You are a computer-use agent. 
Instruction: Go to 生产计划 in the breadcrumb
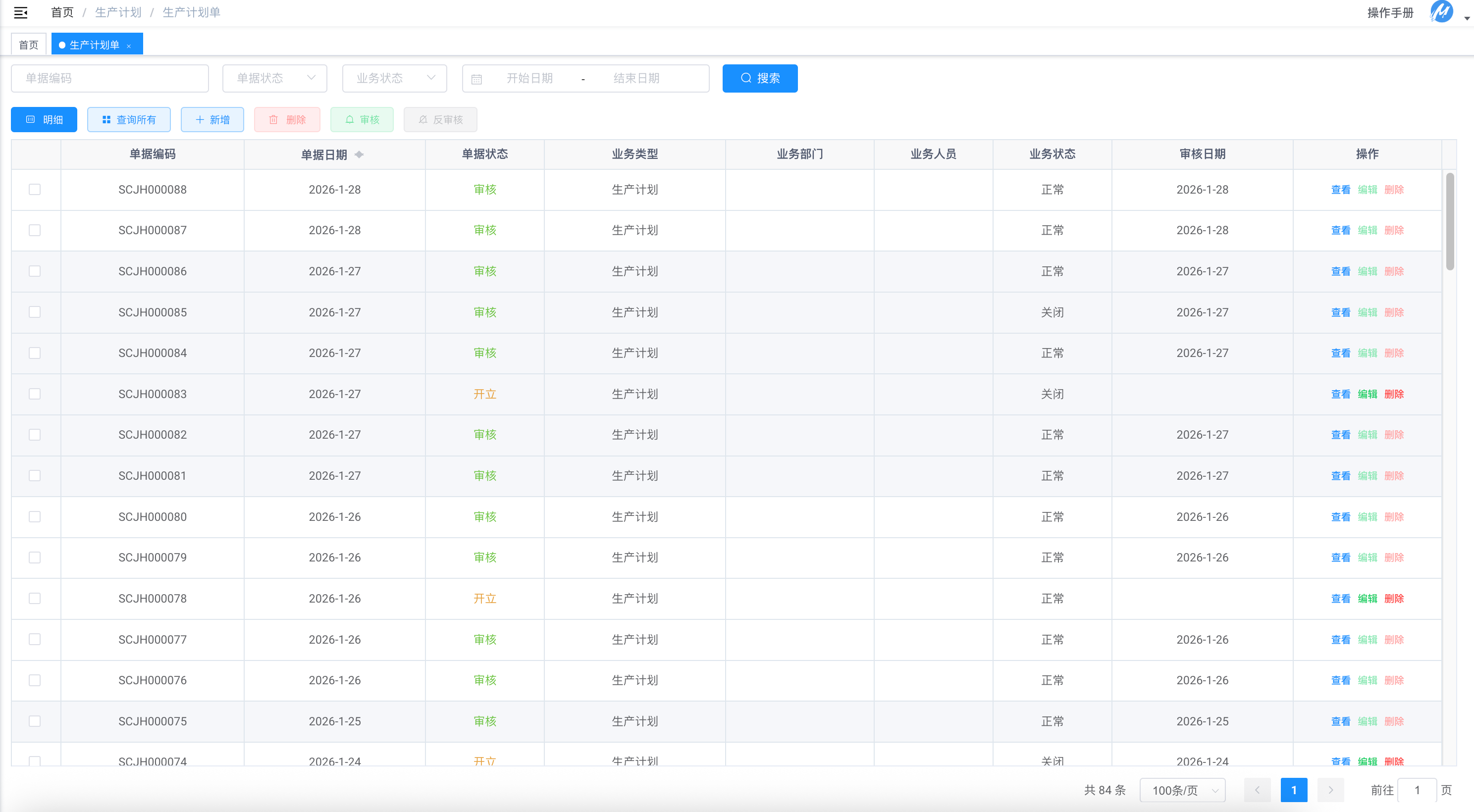pos(118,12)
